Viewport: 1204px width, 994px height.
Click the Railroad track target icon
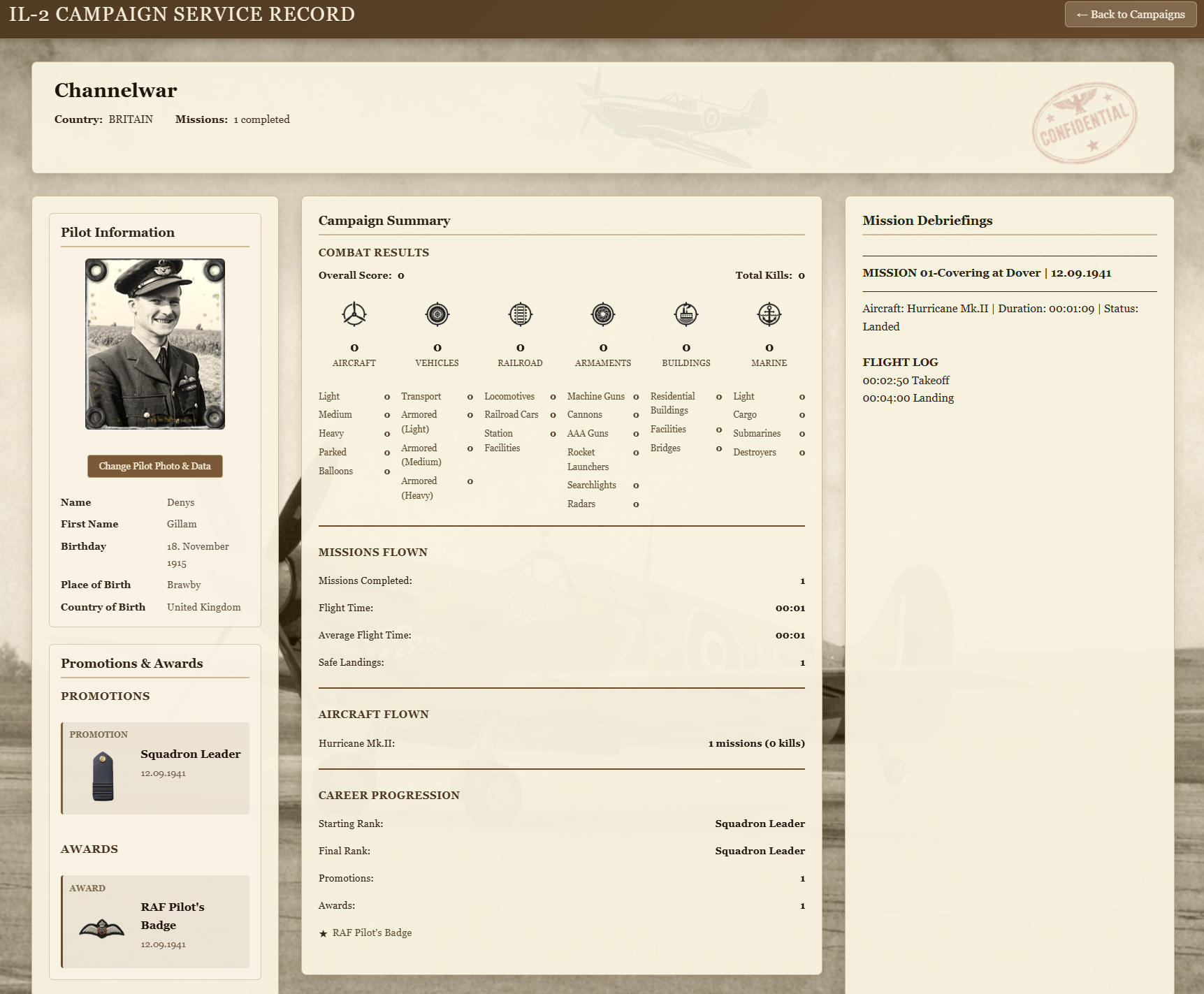pyautogui.click(x=520, y=314)
